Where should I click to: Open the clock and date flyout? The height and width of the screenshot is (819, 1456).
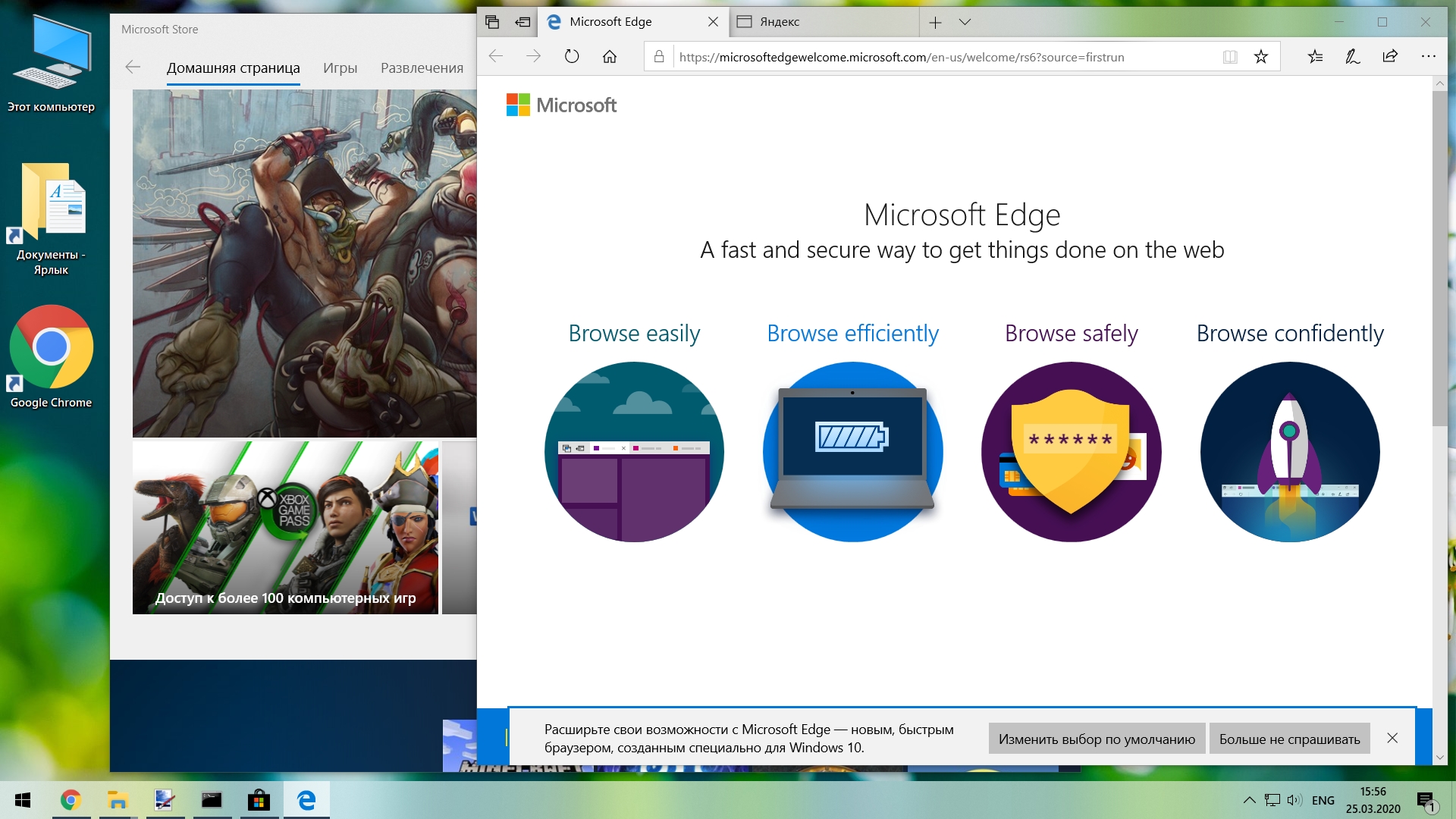pos(1373,800)
